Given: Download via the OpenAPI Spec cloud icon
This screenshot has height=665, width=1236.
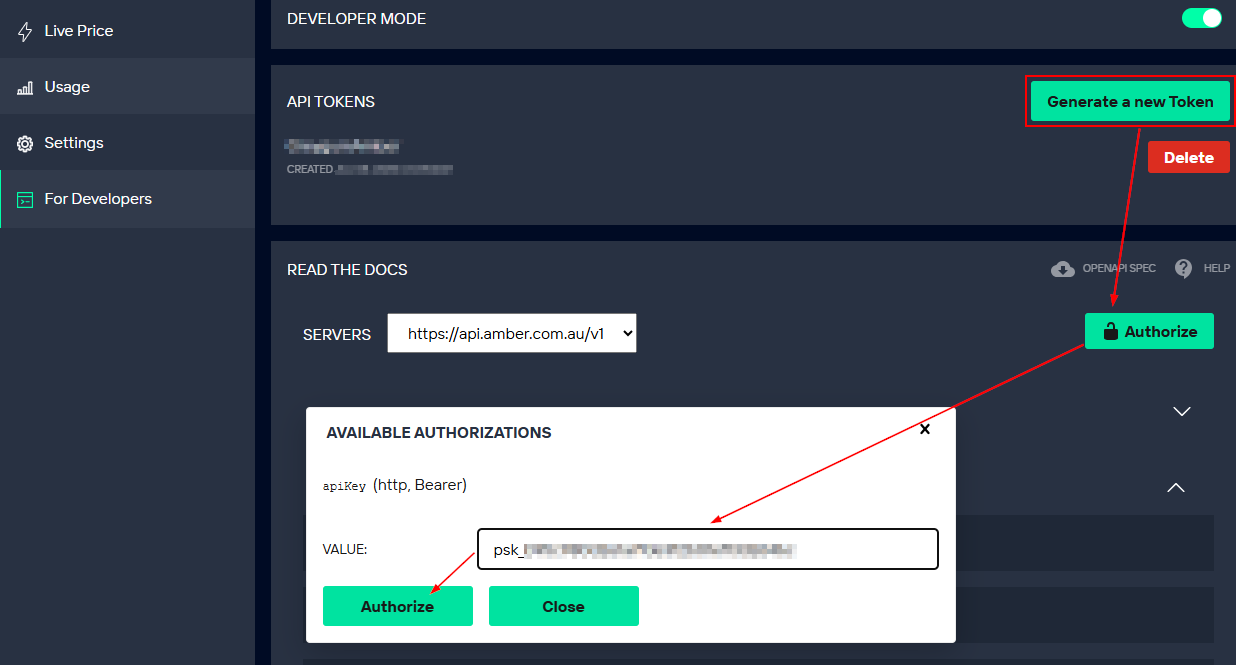Looking at the screenshot, I should [x=1062, y=269].
